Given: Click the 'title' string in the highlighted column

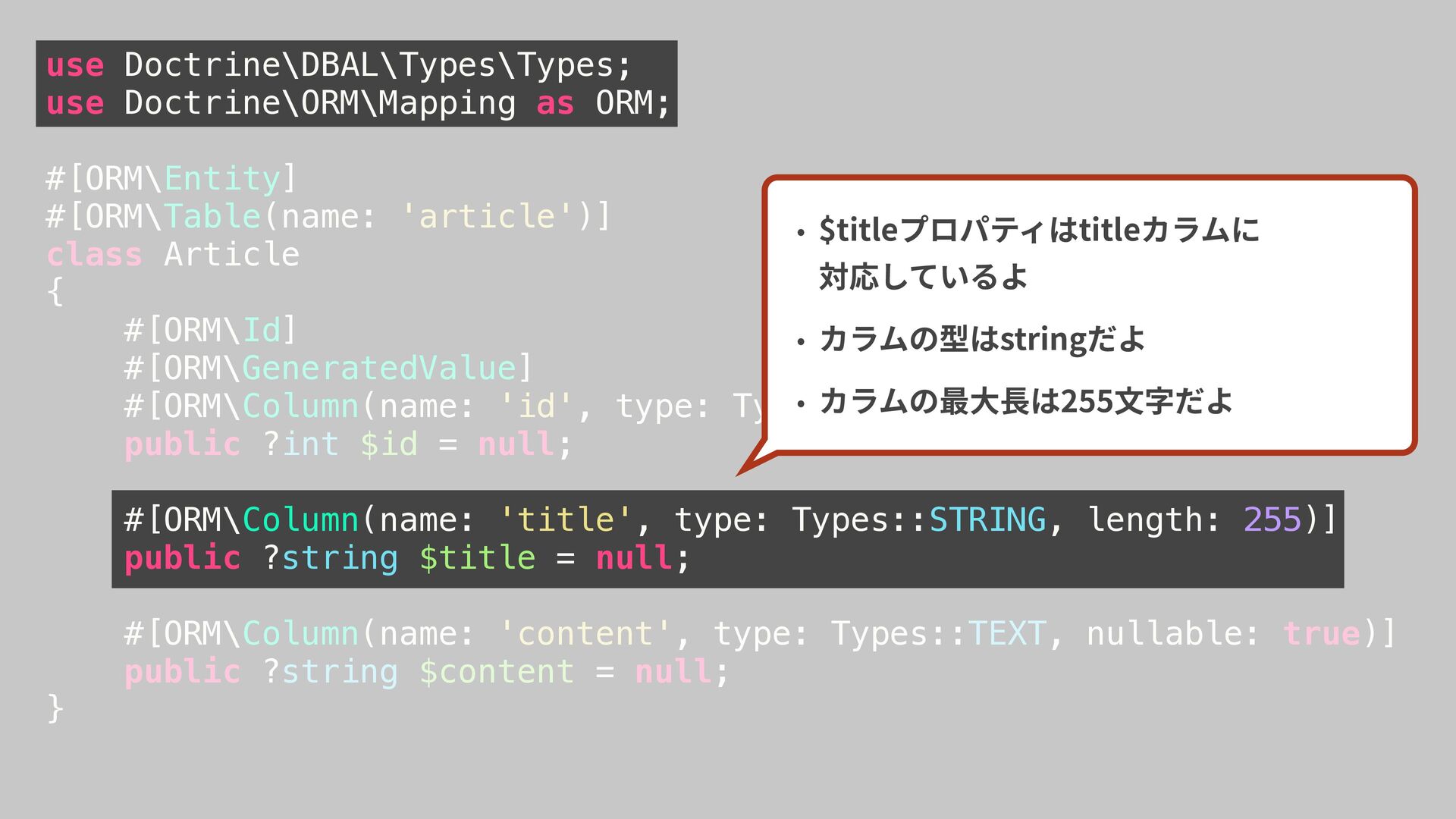Looking at the screenshot, I should click(x=565, y=520).
